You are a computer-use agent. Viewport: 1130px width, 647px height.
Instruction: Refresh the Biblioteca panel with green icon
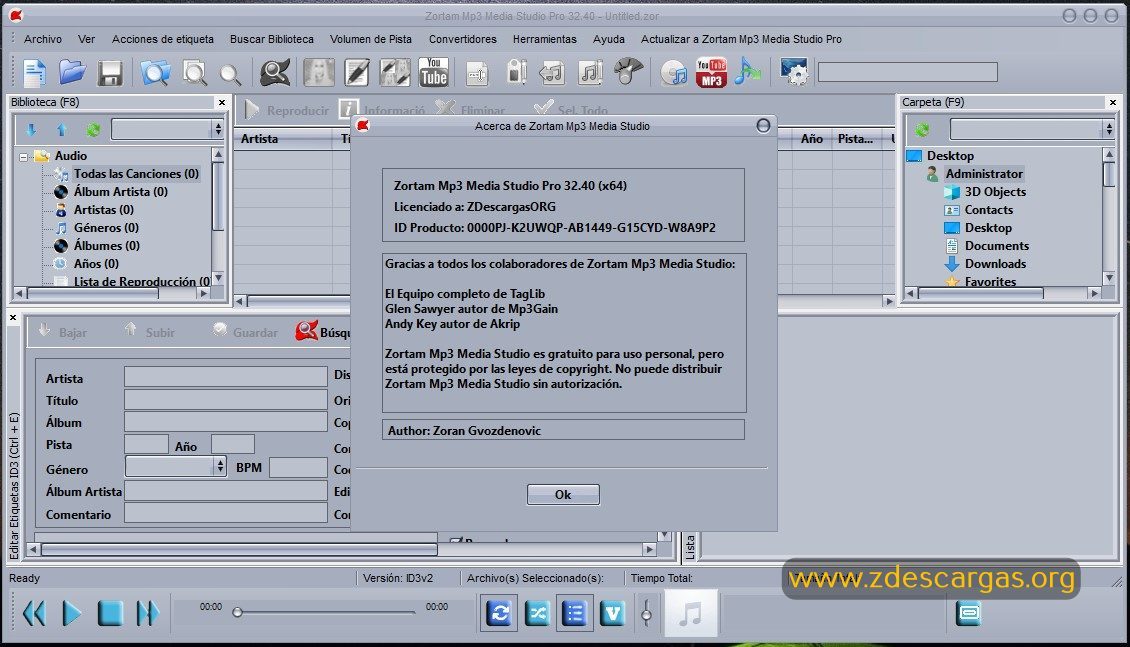pos(93,130)
